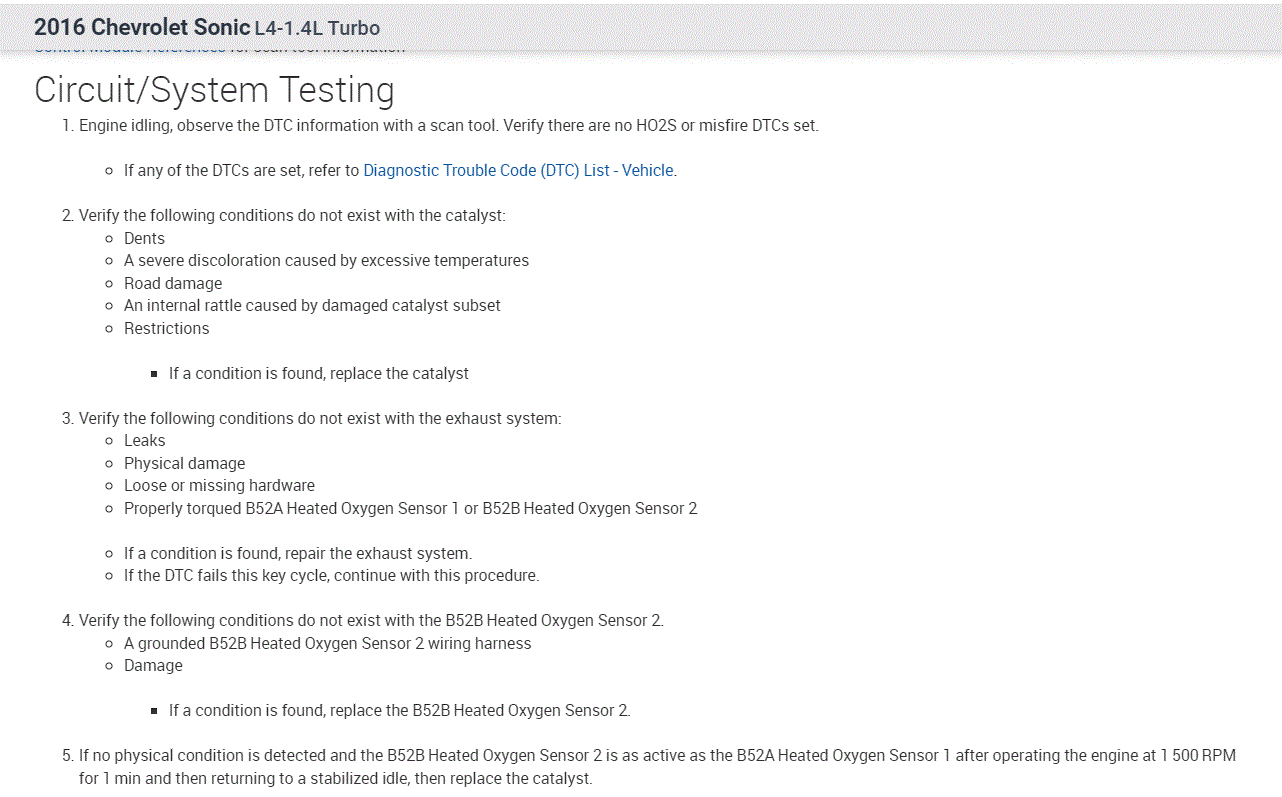
Task: Click step 5 paragraph about 1 500 RPM
Action: [x=657, y=756]
